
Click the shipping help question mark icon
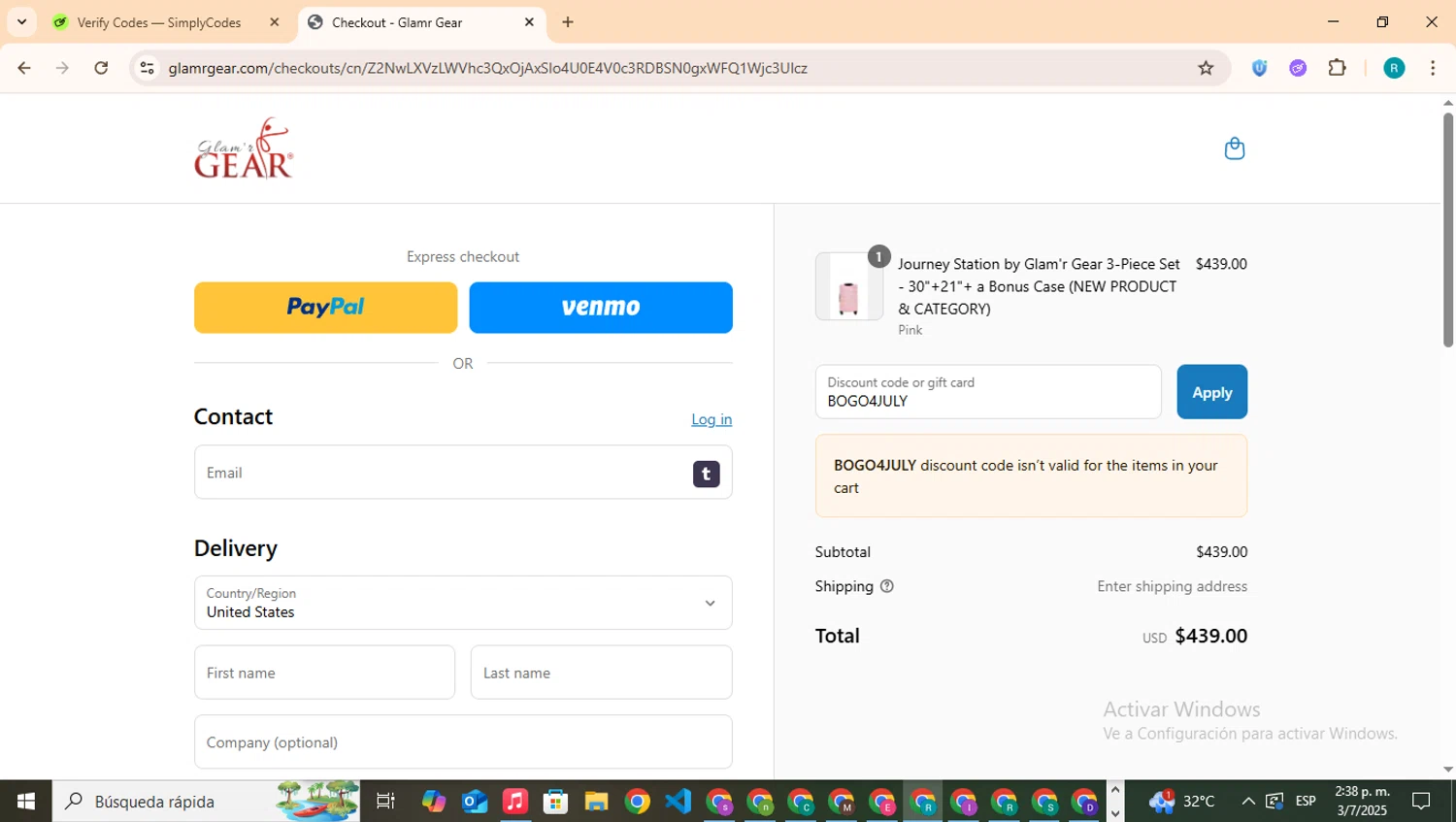tap(886, 586)
